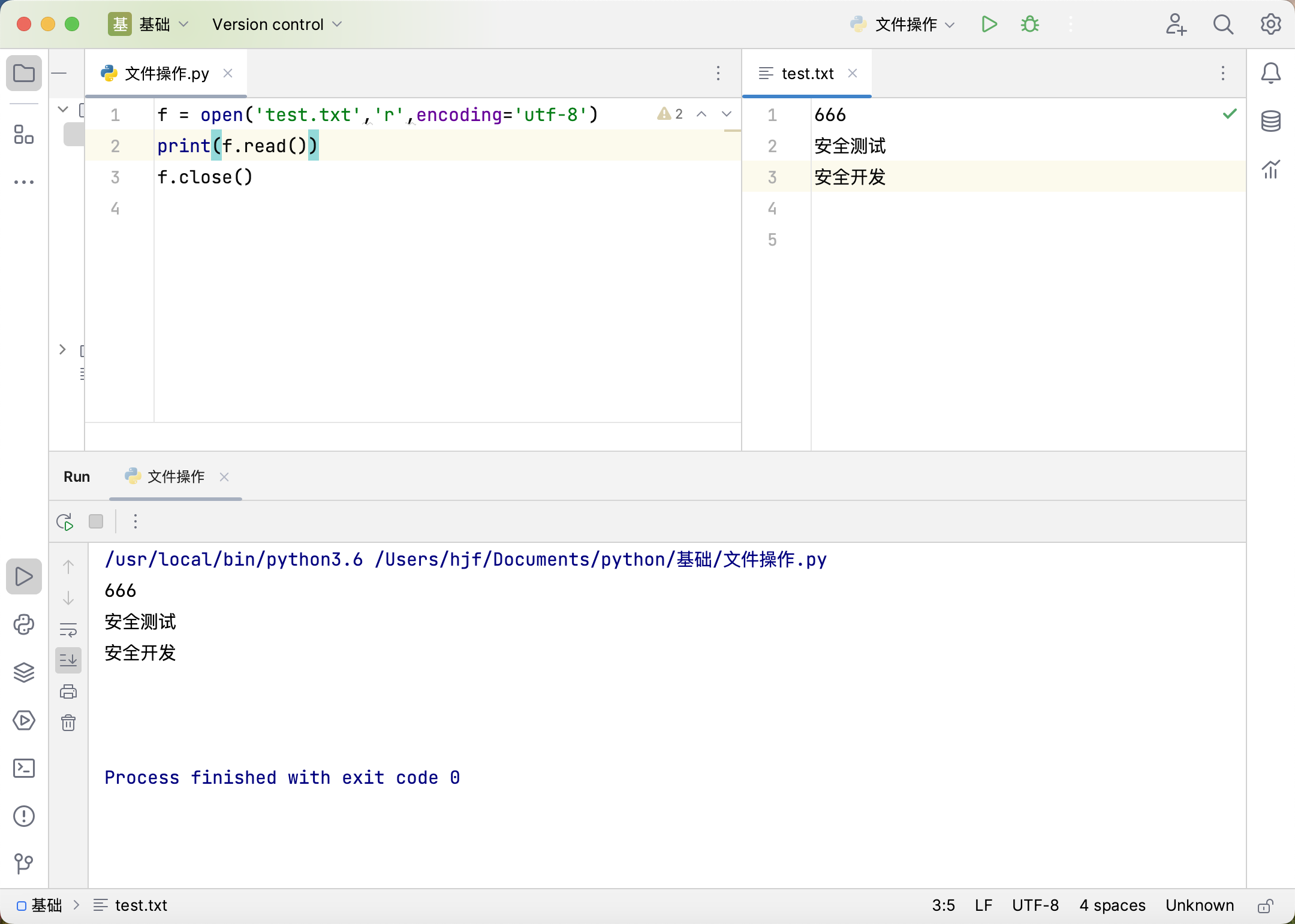The width and height of the screenshot is (1295, 924).
Task: Rerun 文件操作 from the Run toolbar
Action: point(65,521)
